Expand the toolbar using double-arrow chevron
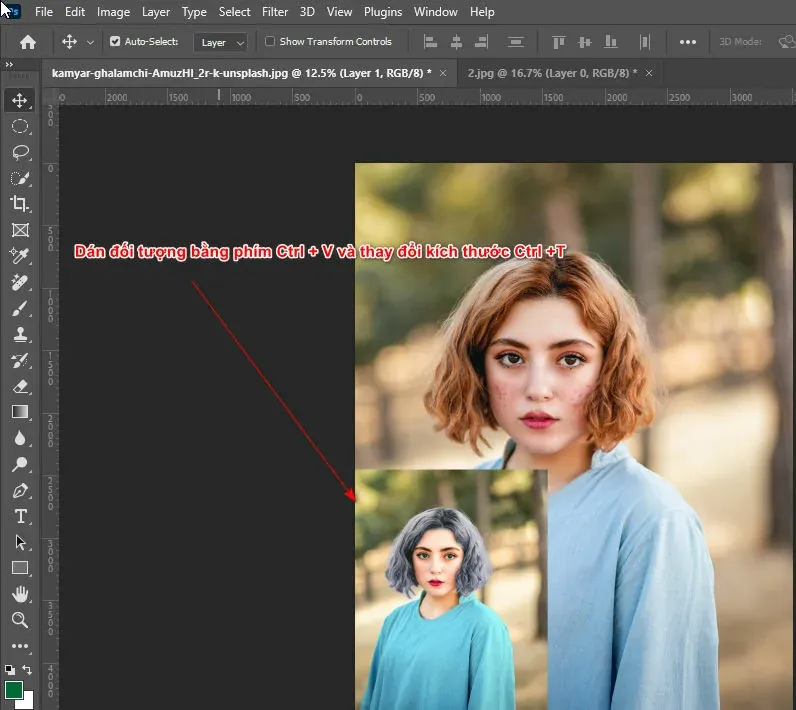Screen dimensions: 796x710 tap(10, 64)
